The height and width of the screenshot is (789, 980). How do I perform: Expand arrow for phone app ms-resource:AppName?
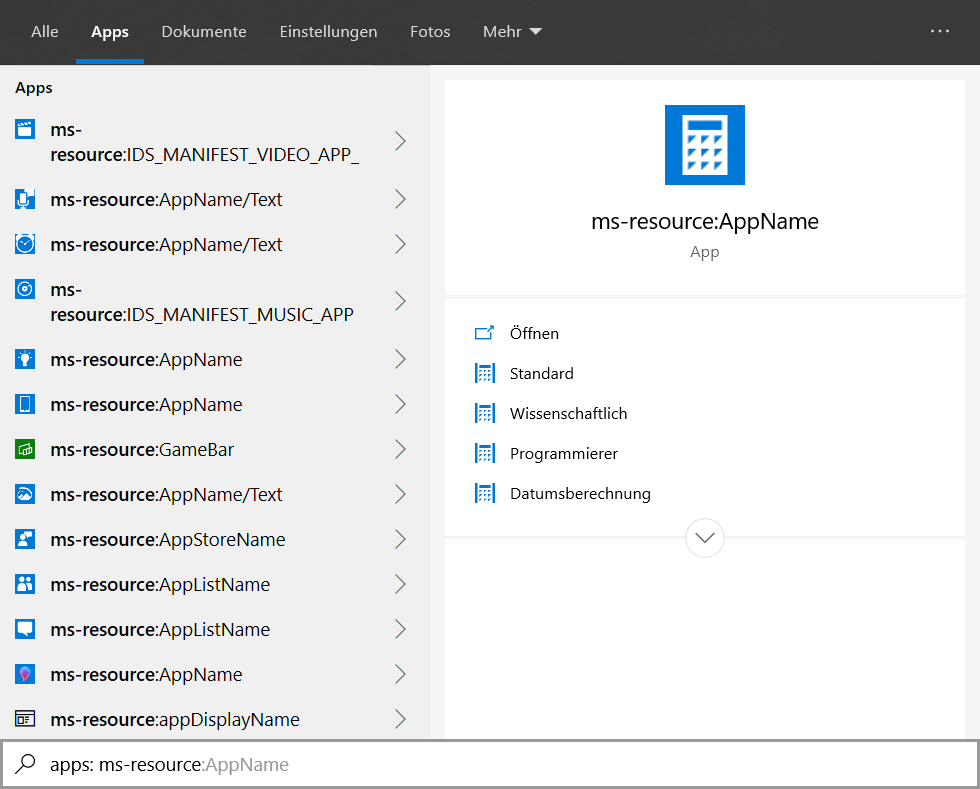pos(401,404)
